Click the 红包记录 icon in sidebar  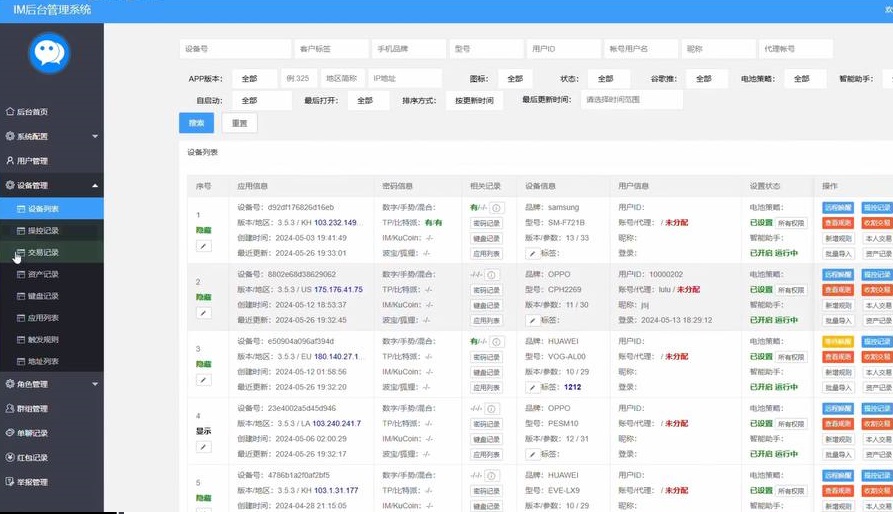point(10,458)
